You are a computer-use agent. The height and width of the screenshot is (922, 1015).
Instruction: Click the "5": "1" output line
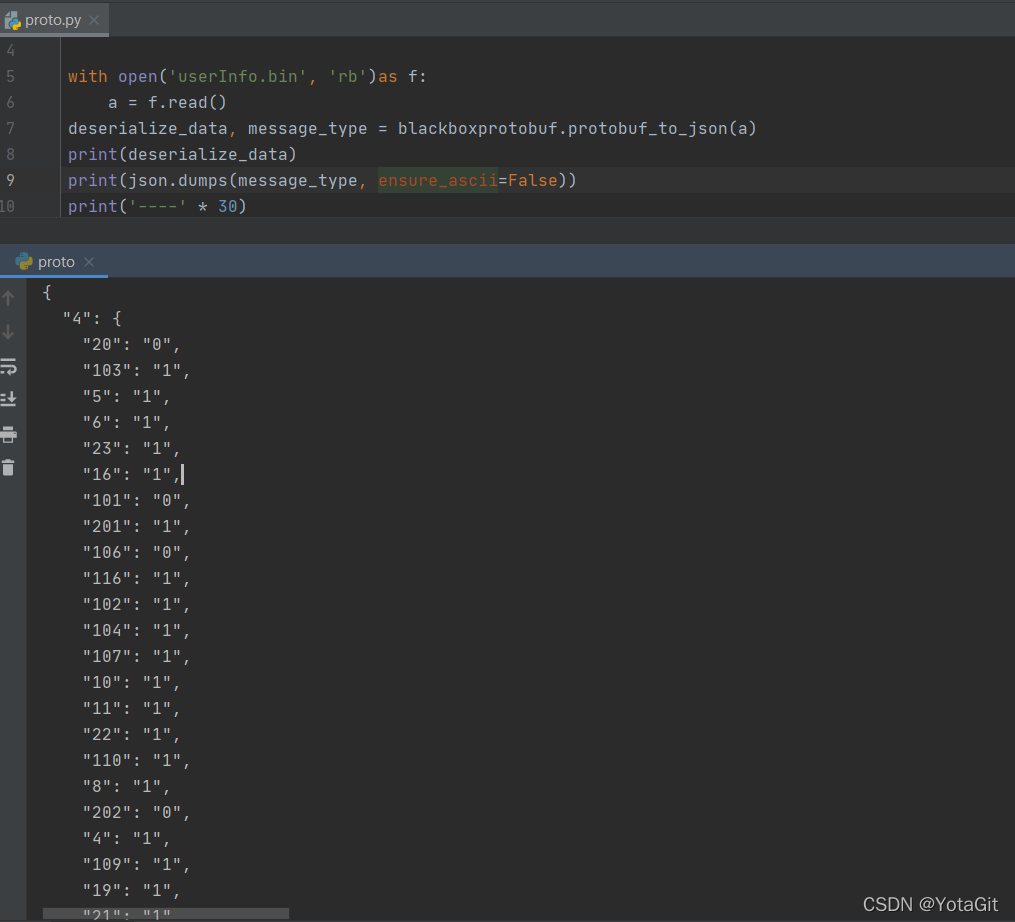(x=126, y=396)
